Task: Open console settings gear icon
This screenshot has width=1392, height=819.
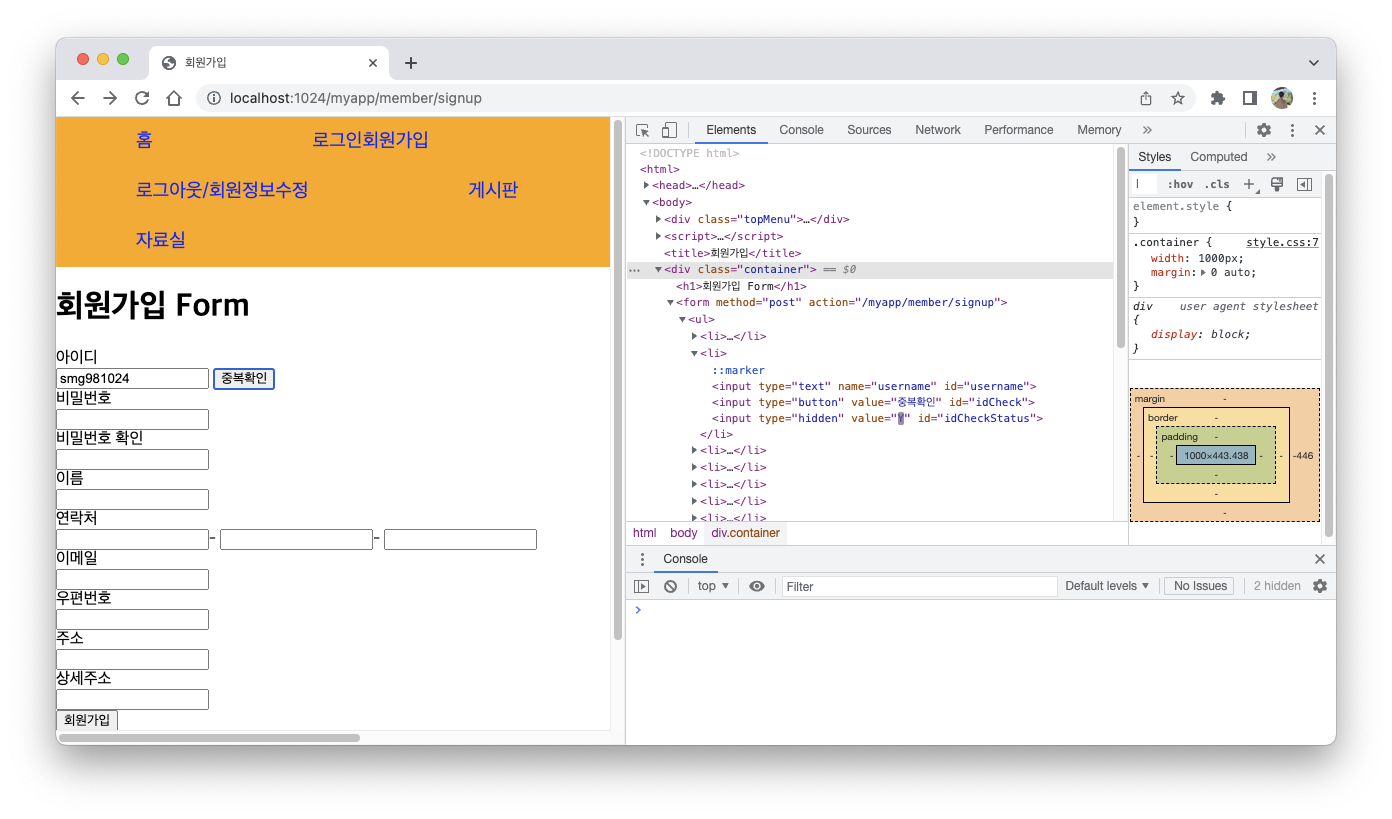Action: 1320,586
